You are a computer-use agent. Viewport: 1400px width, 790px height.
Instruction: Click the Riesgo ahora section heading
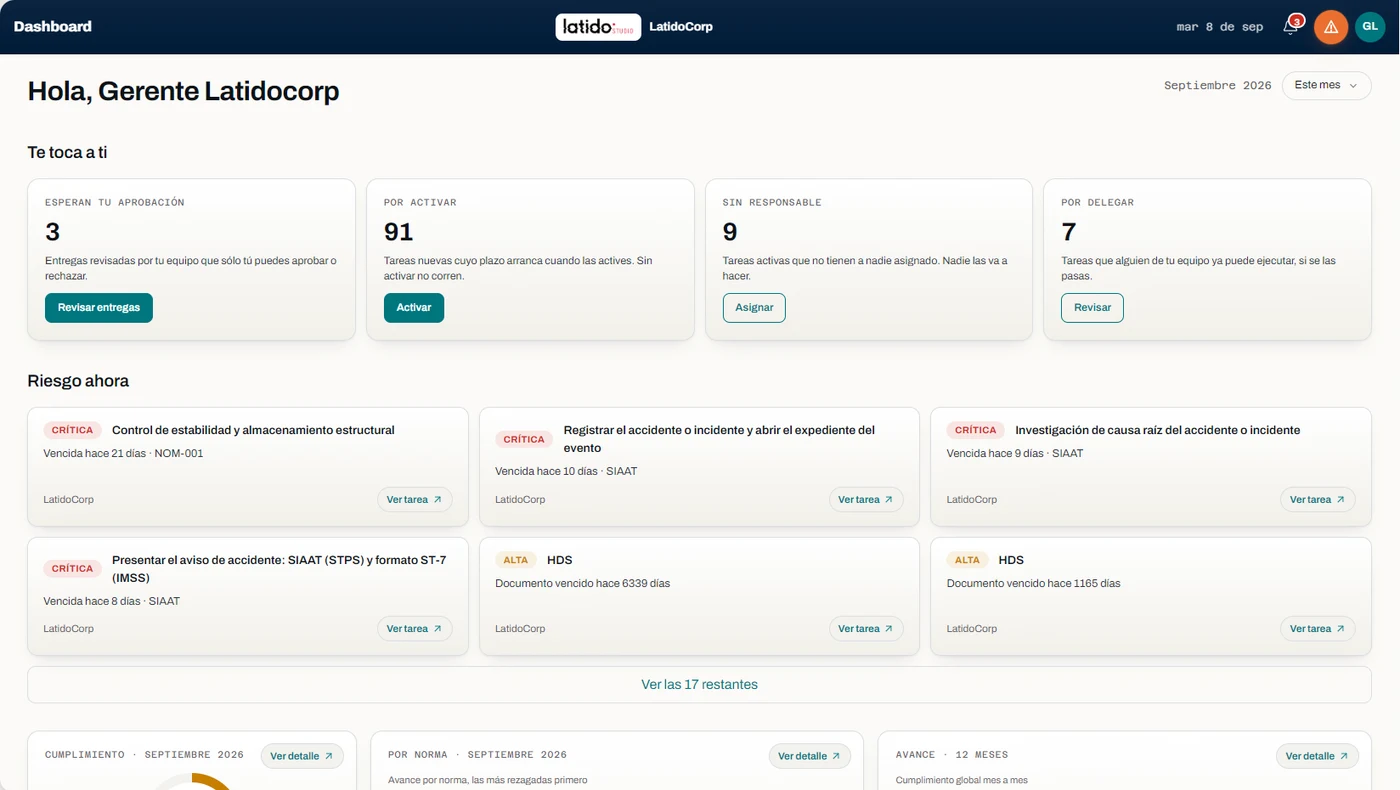pos(78,381)
